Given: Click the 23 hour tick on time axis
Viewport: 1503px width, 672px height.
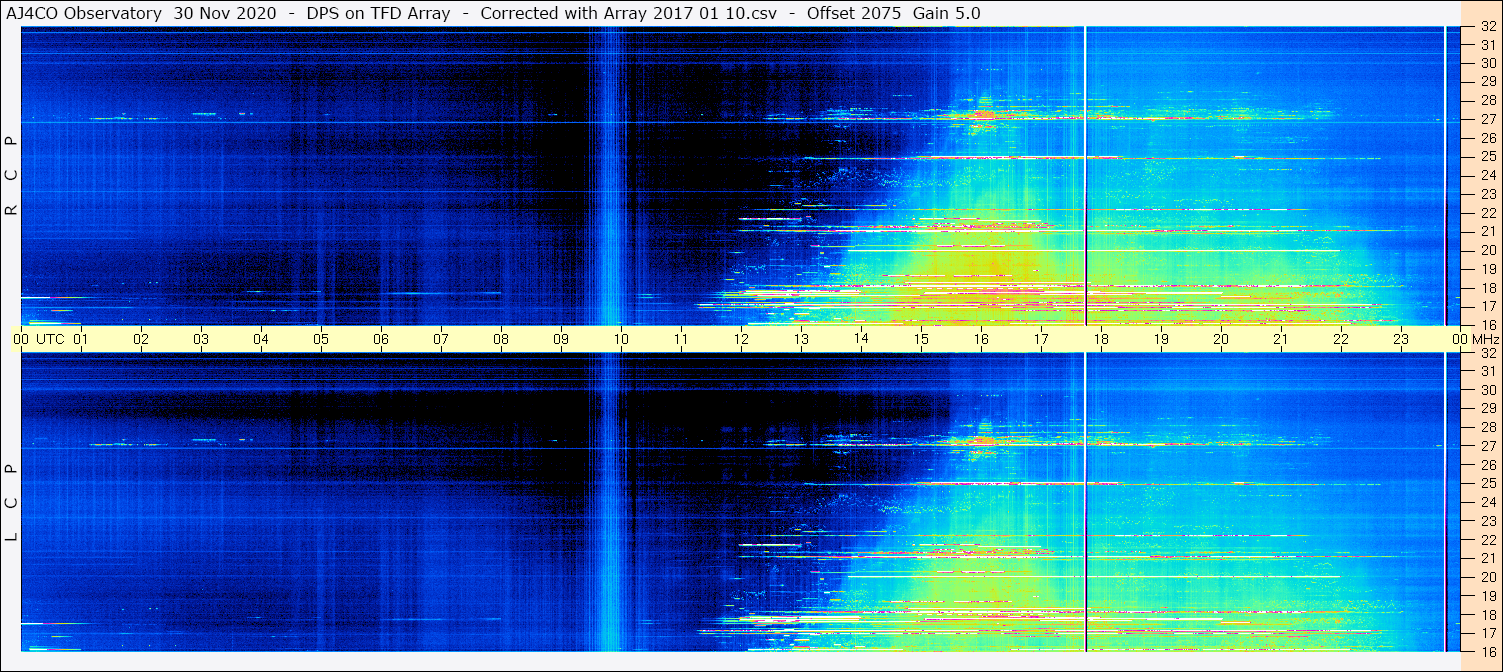Looking at the screenshot, I should (1401, 339).
